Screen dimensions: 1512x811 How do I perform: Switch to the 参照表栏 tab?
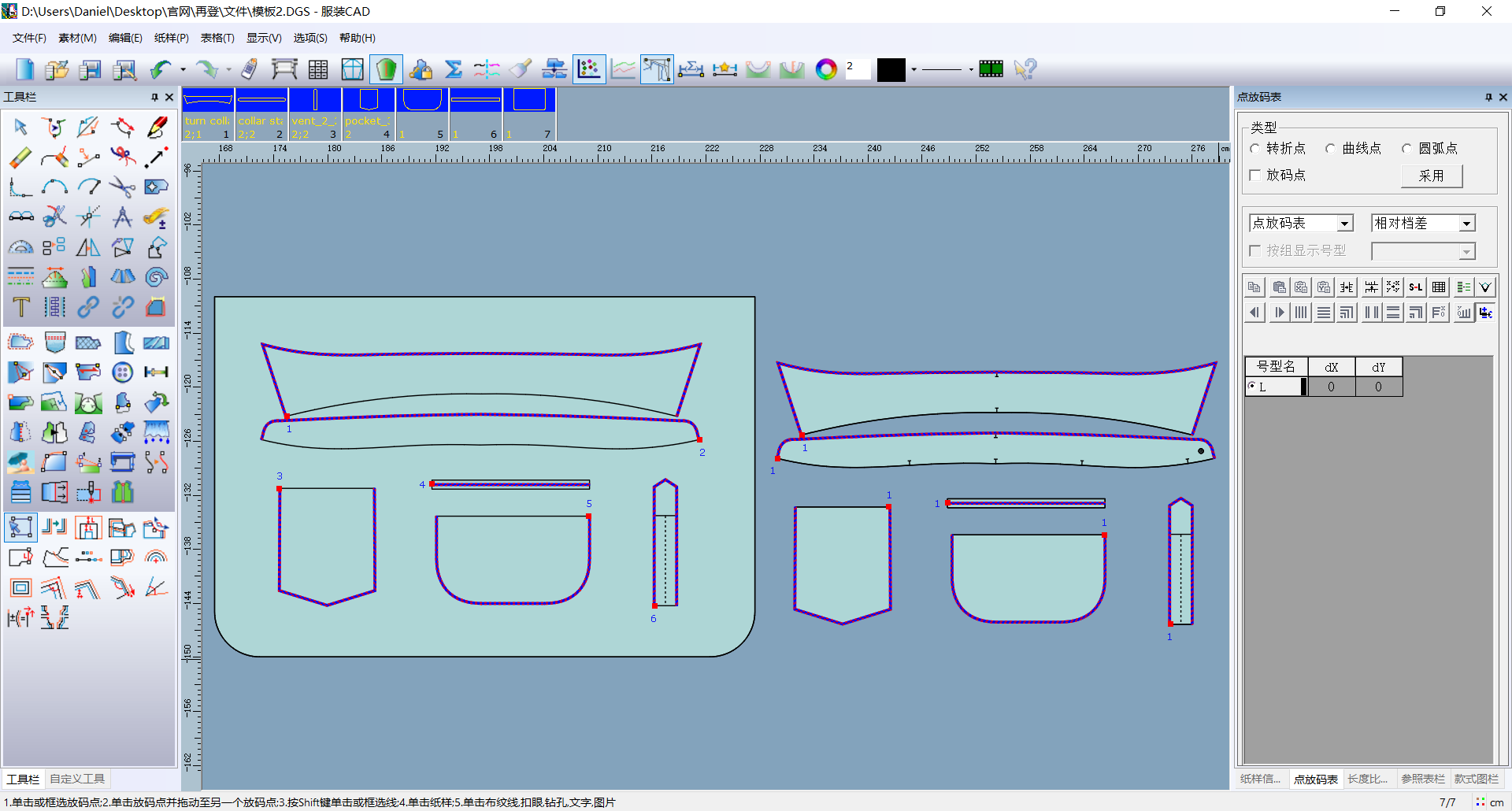point(1422,779)
